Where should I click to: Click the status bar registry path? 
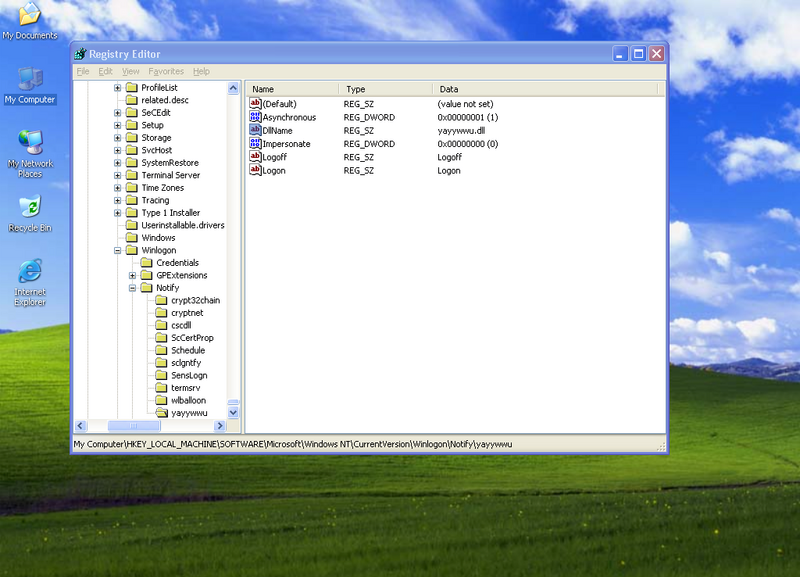point(293,444)
